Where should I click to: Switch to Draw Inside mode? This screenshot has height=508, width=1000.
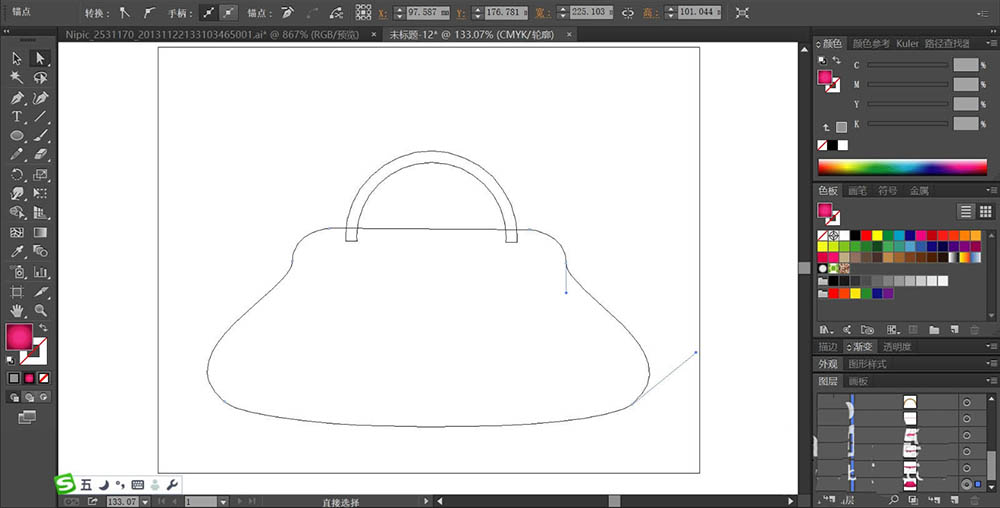tap(43, 397)
